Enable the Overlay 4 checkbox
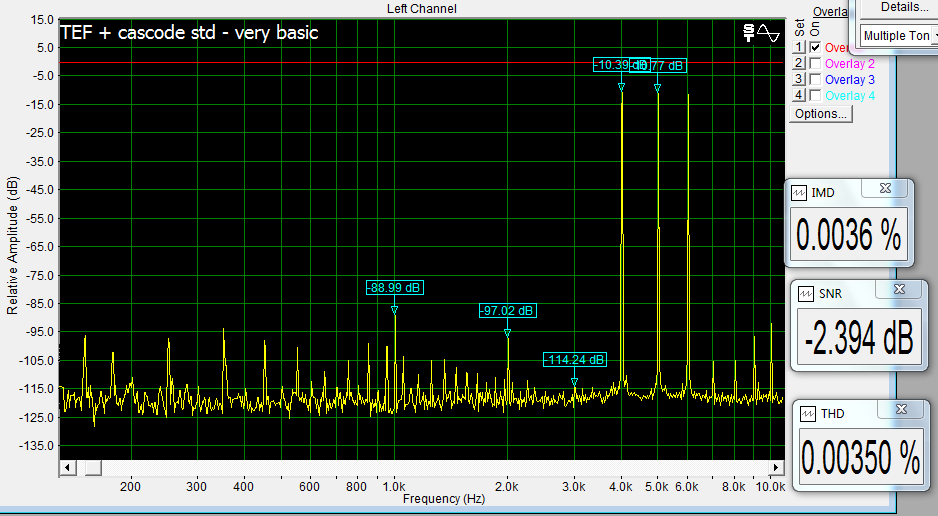The image size is (938, 516). coord(815,95)
